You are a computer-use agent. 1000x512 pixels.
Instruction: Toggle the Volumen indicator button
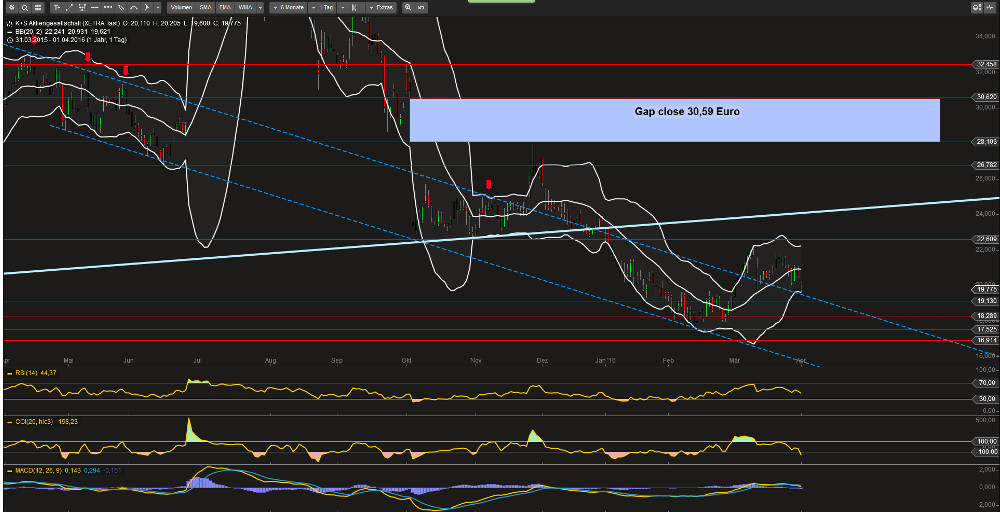tap(182, 8)
